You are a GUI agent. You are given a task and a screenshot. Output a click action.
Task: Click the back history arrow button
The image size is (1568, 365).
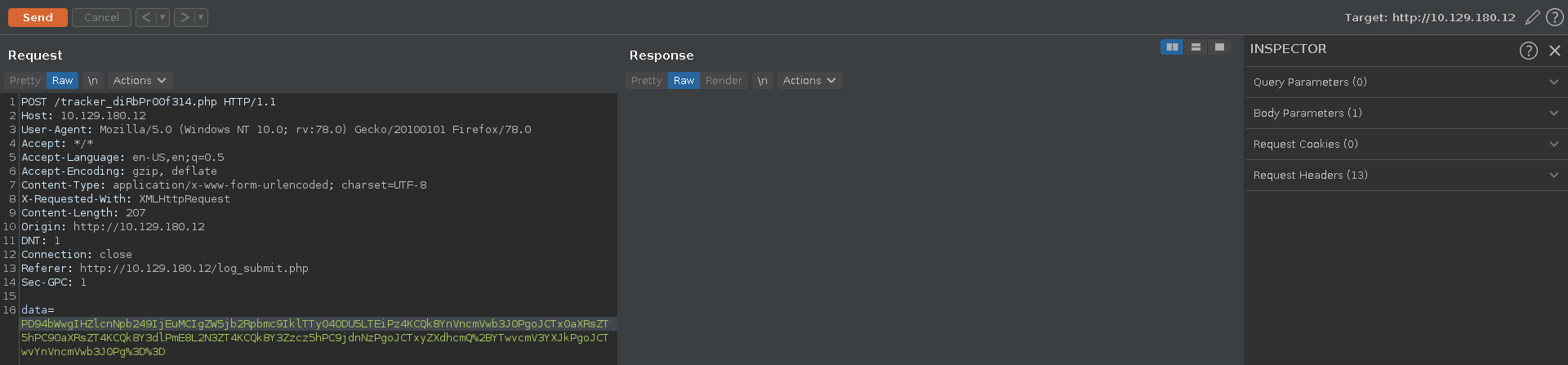pyautogui.click(x=146, y=17)
